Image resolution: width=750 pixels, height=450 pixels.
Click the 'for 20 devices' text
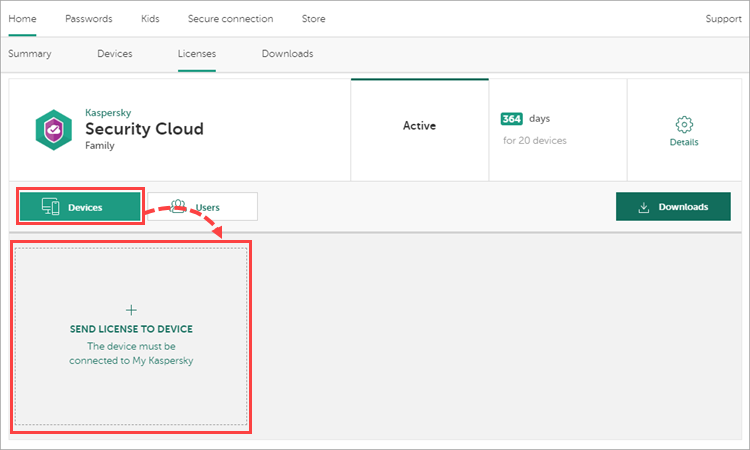[x=535, y=141]
